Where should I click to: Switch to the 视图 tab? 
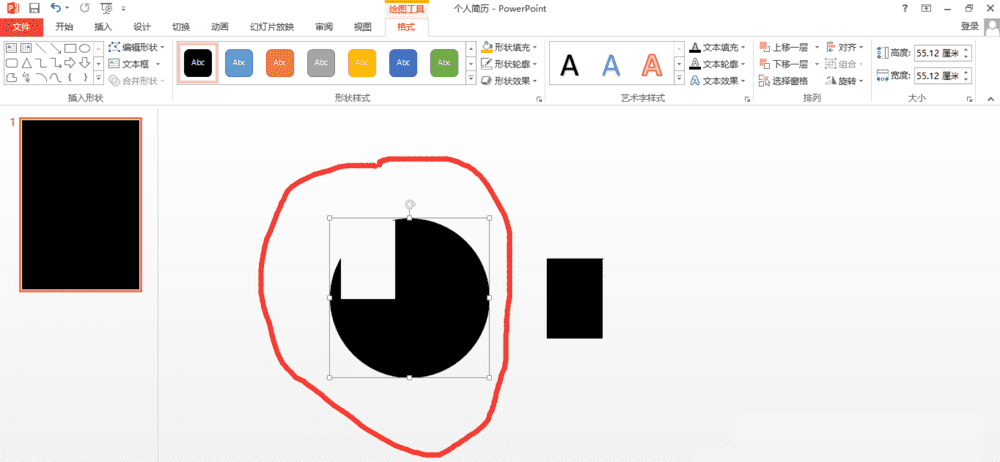362,27
